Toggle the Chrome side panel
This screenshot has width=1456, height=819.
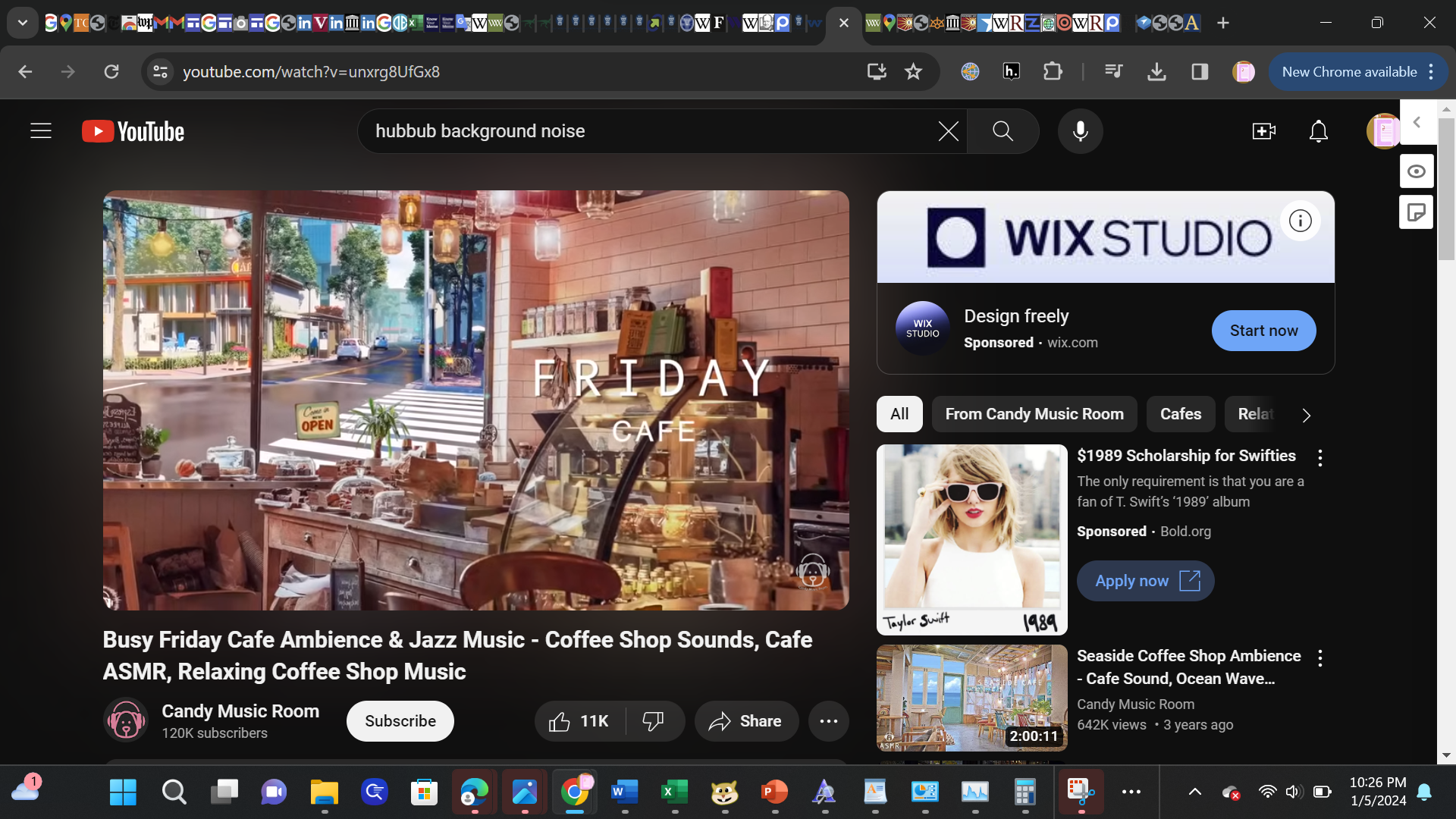(1200, 72)
